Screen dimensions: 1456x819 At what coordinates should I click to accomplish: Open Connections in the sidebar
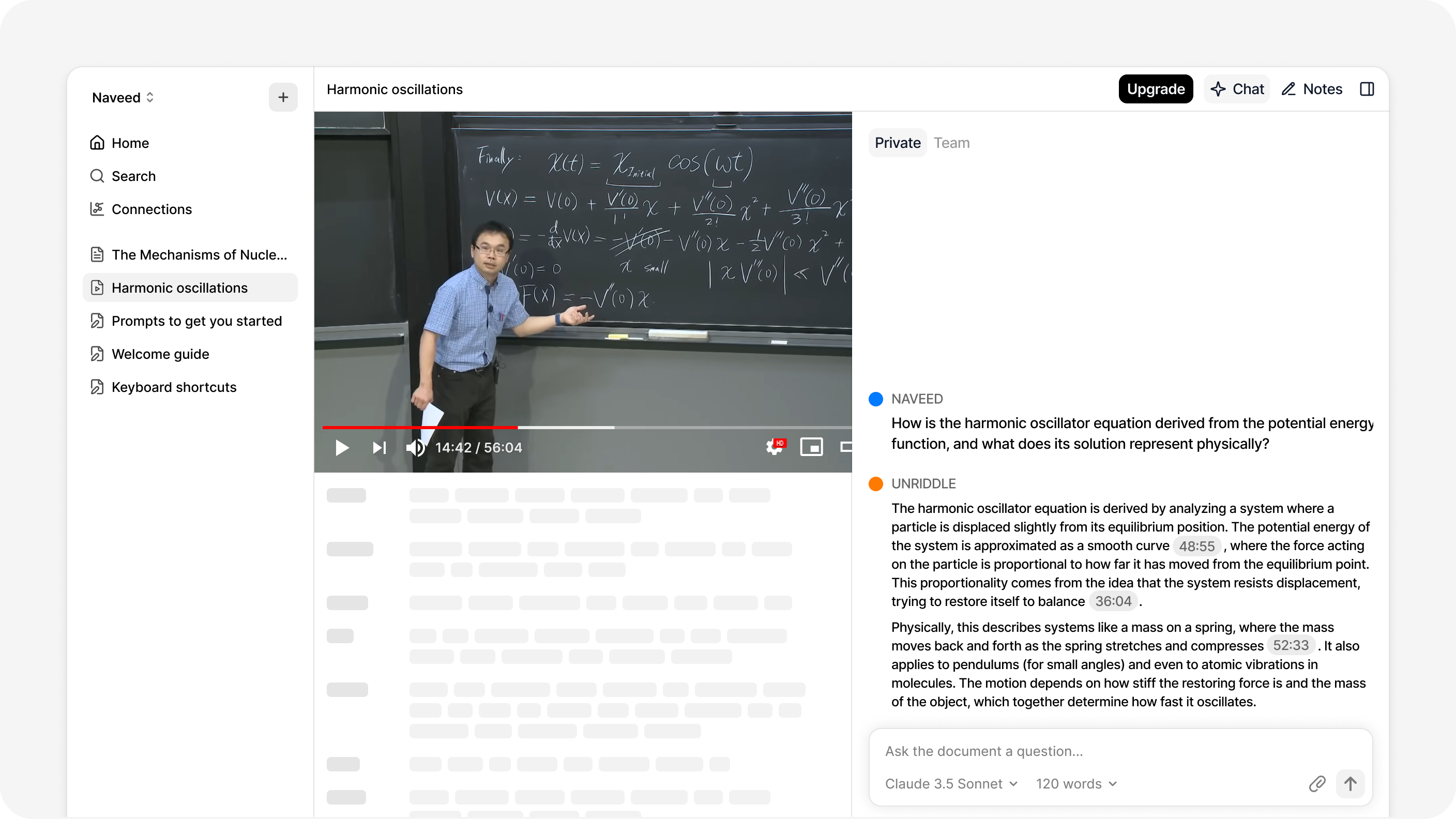[190, 209]
